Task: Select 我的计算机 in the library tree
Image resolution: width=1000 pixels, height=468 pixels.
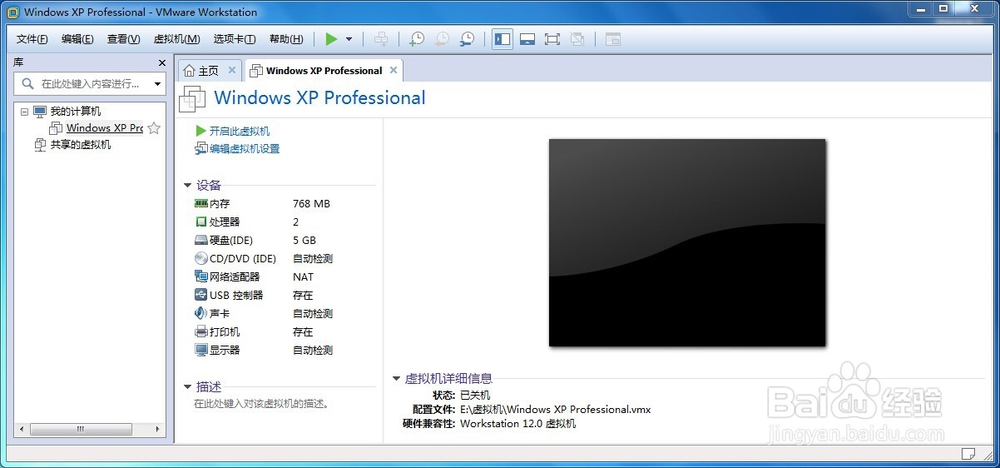Action: coord(75,112)
